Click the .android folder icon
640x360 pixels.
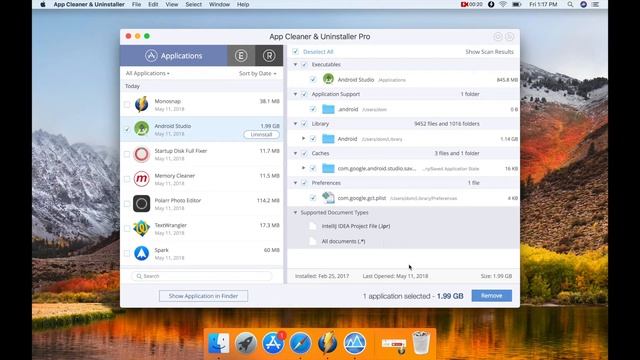coord(328,109)
